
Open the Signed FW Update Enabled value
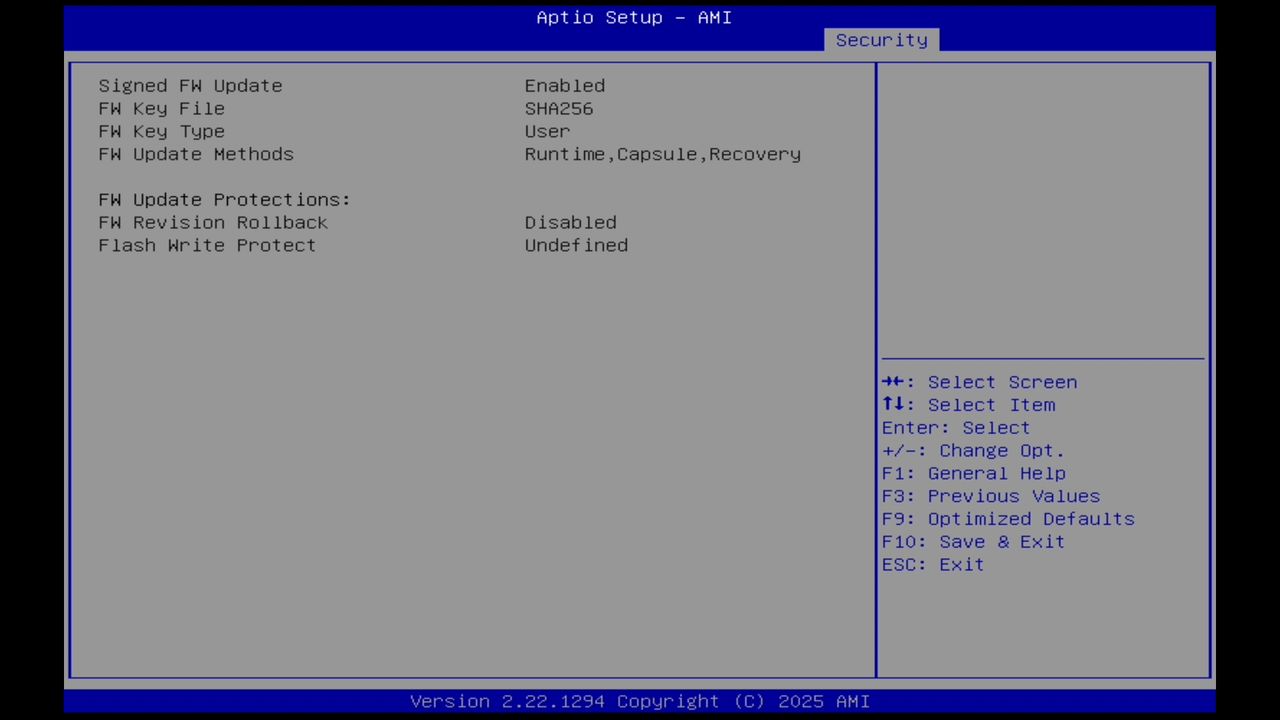point(564,86)
